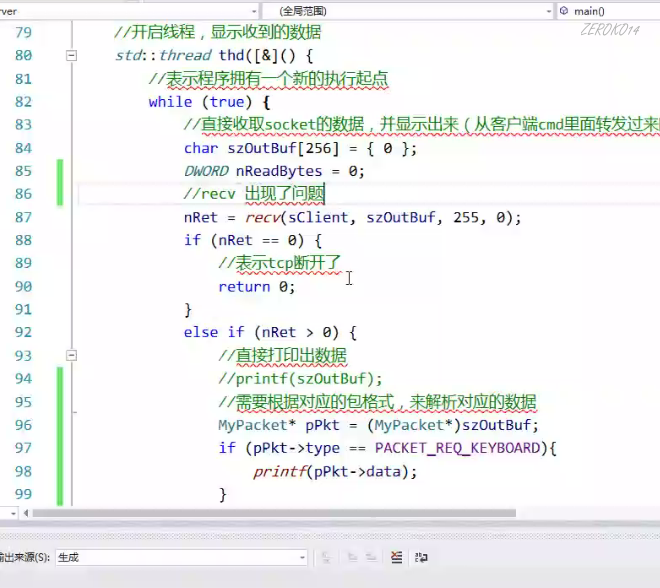Click 'PACKET_REQ_KEYBOARD' constant
The width and height of the screenshot is (660, 588).
tap(458, 448)
